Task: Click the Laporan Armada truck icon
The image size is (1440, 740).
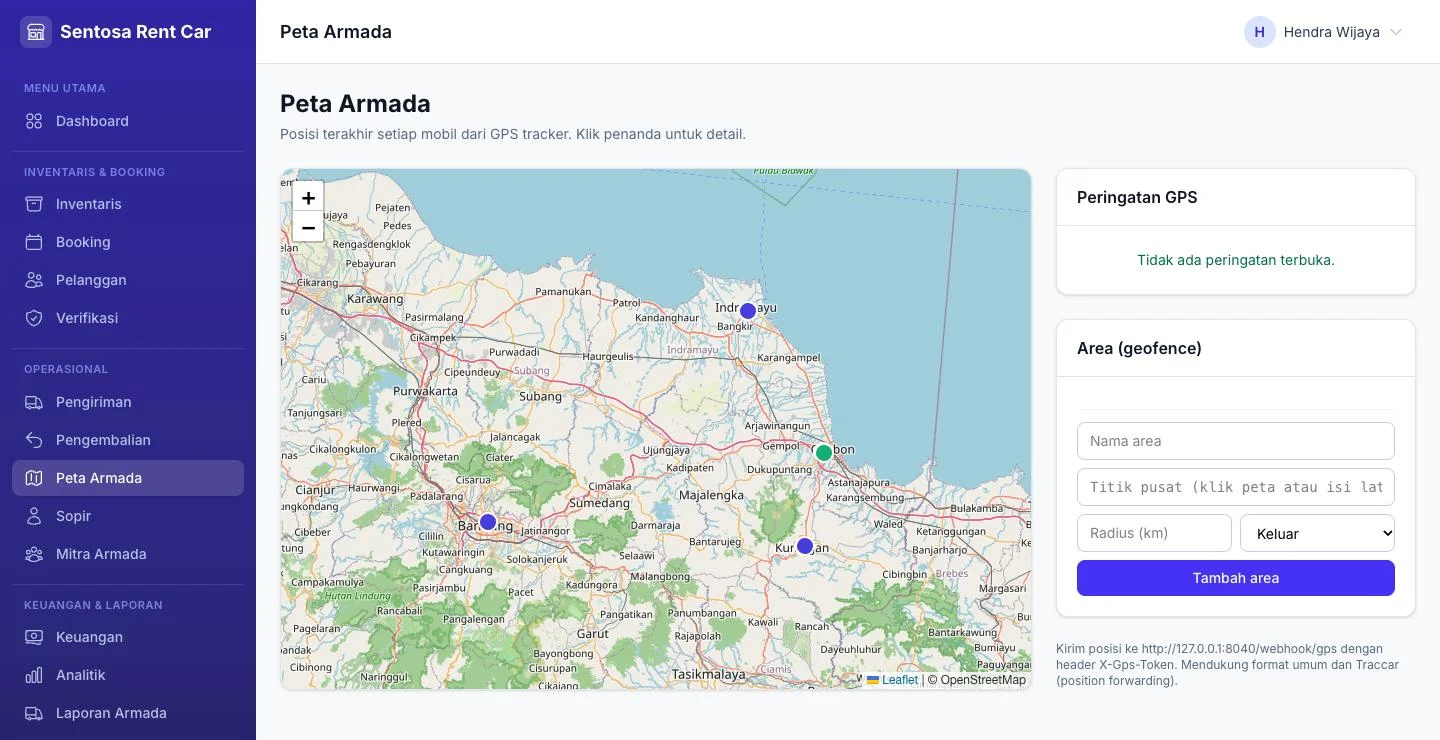Action: (x=34, y=713)
